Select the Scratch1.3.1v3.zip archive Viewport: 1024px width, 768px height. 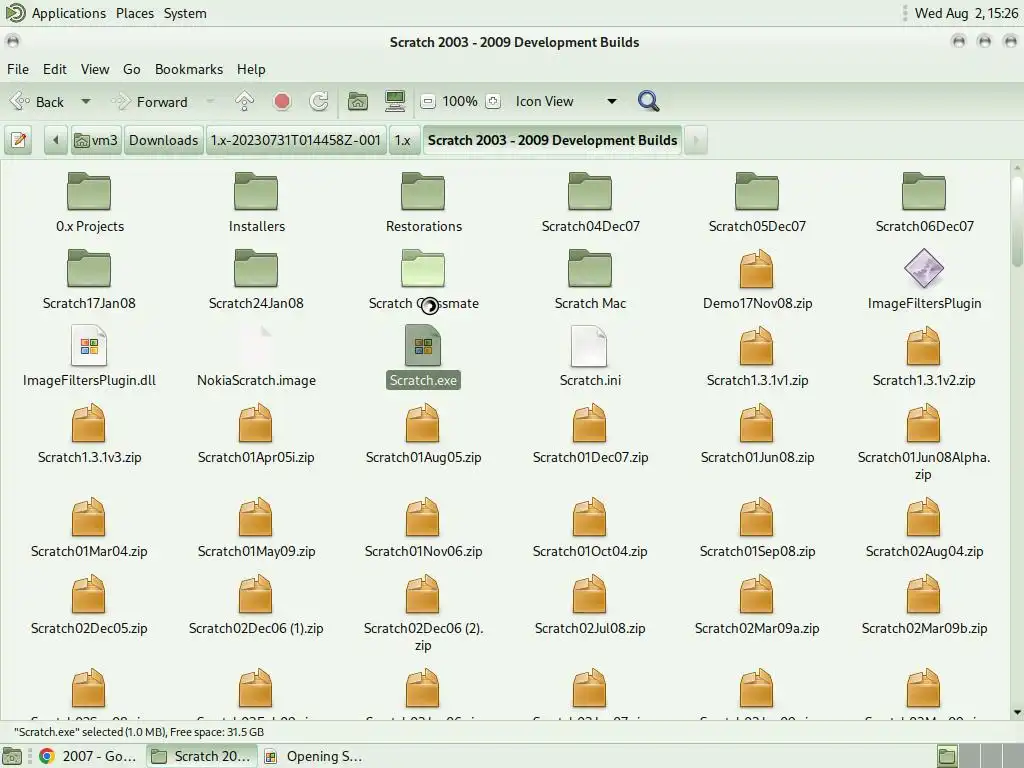[89, 434]
